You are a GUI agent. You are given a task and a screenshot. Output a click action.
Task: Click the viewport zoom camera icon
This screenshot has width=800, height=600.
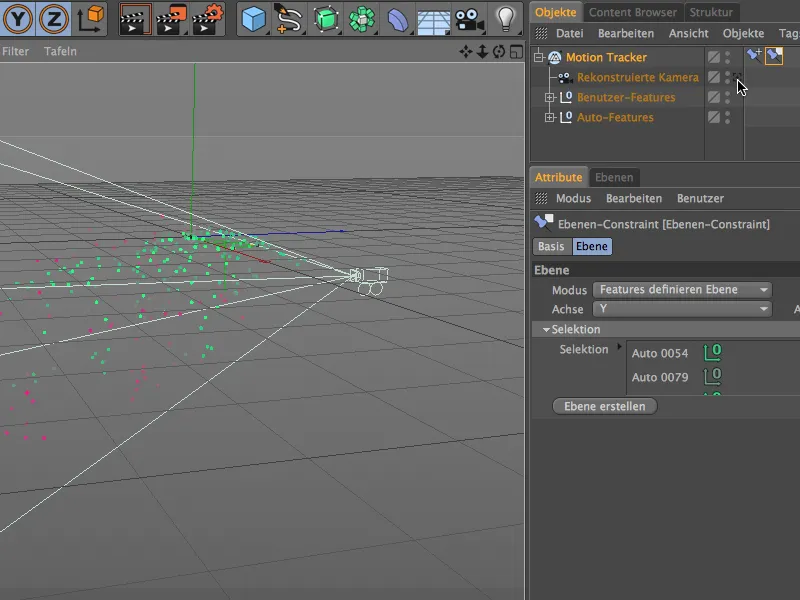coord(482,52)
